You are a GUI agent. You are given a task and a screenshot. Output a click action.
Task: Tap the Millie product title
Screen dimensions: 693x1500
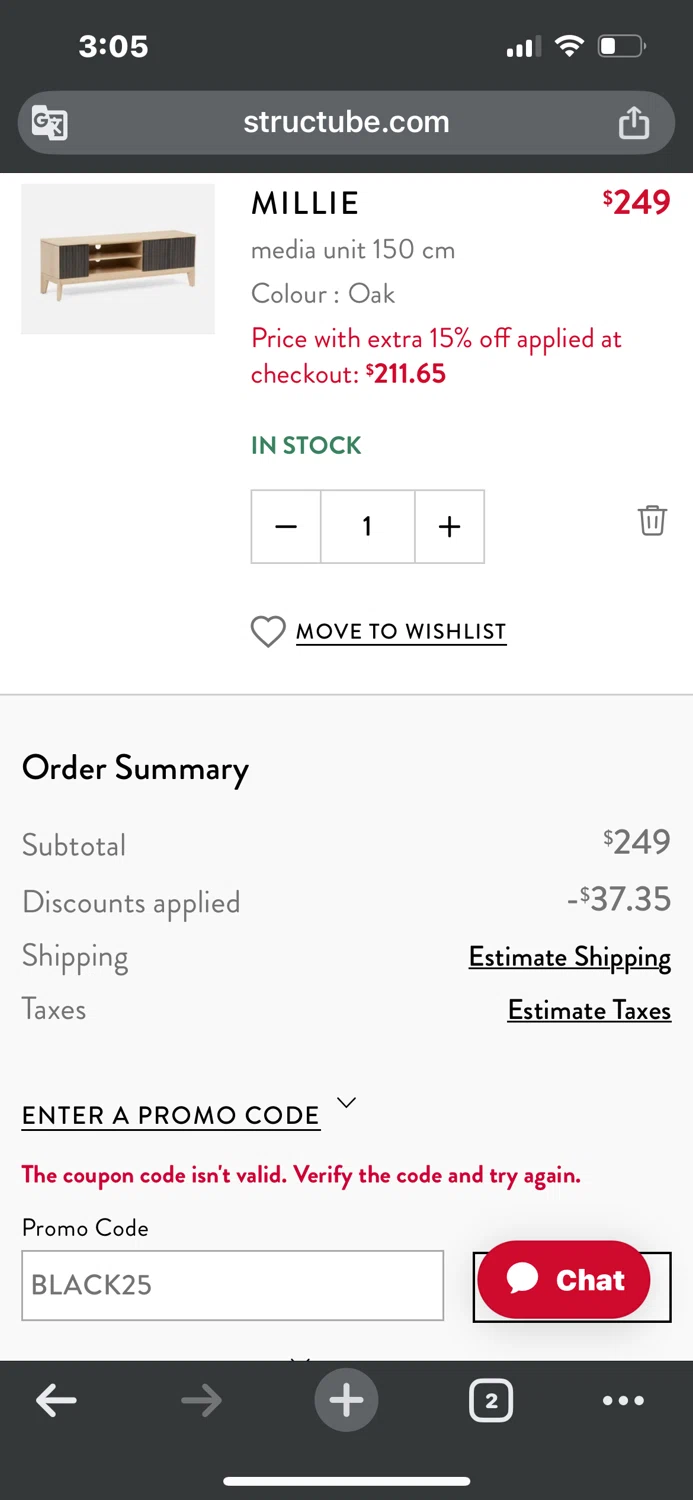click(305, 203)
